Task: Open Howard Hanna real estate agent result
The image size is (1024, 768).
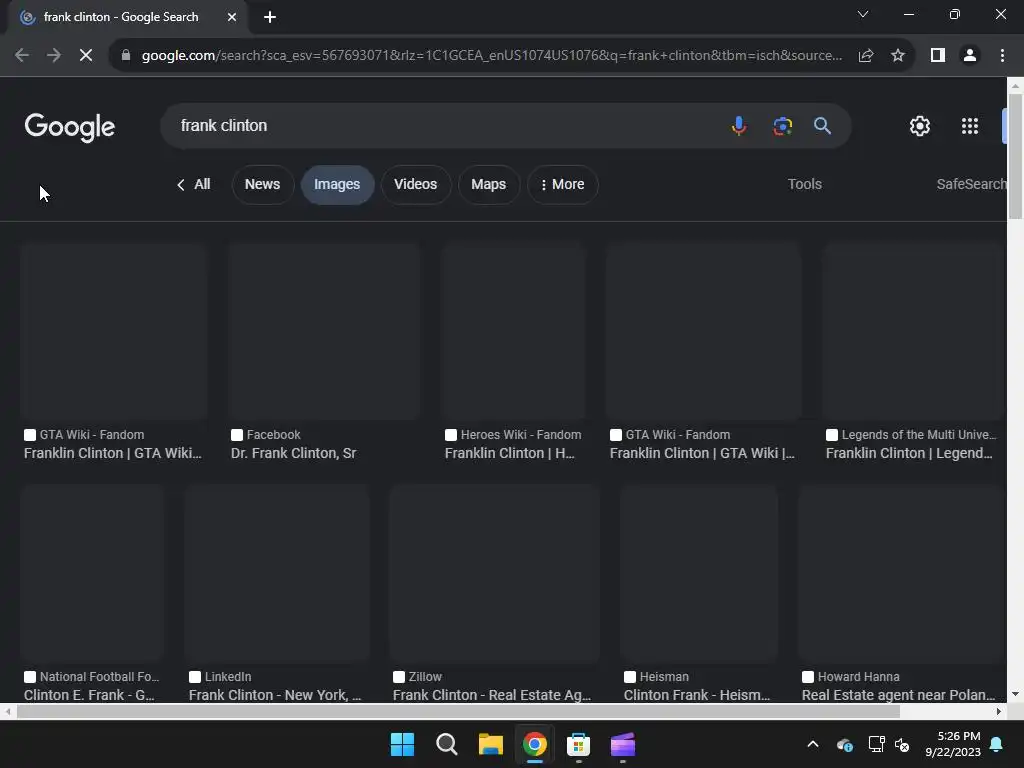Action: point(899,695)
